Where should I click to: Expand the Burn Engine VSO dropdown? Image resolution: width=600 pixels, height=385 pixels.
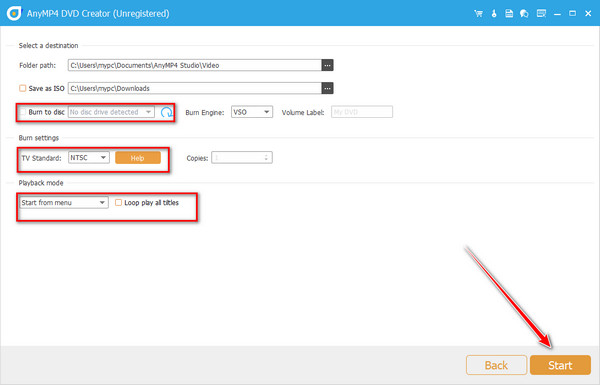tap(252, 112)
